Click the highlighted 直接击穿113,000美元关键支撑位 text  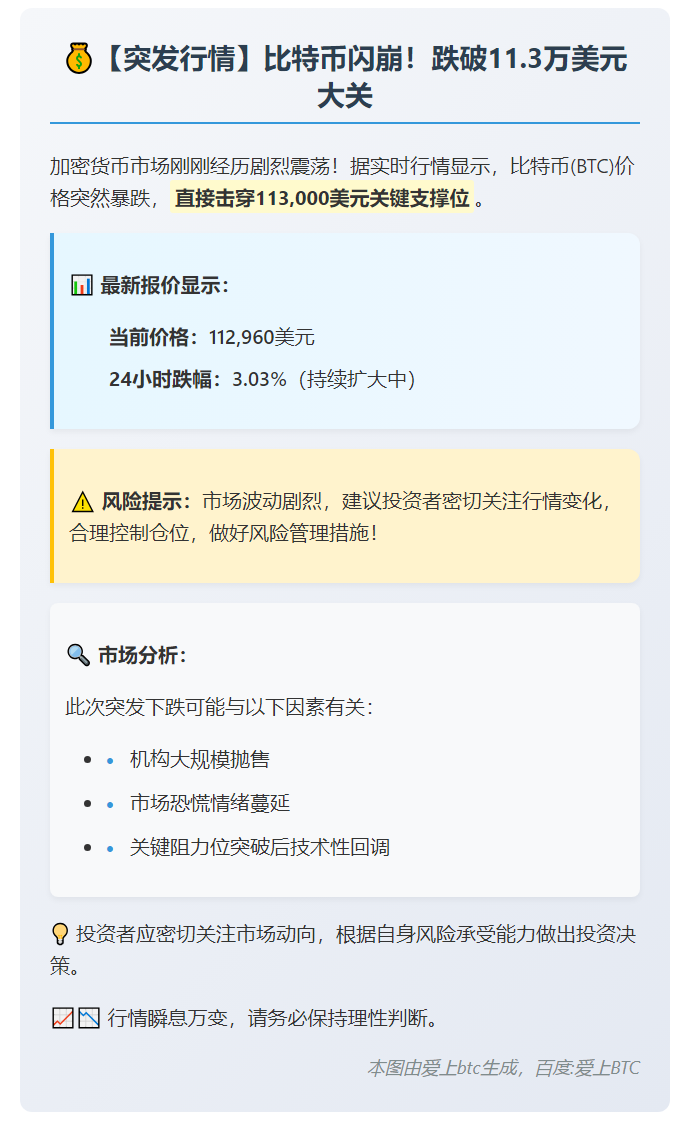(x=321, y=199)
